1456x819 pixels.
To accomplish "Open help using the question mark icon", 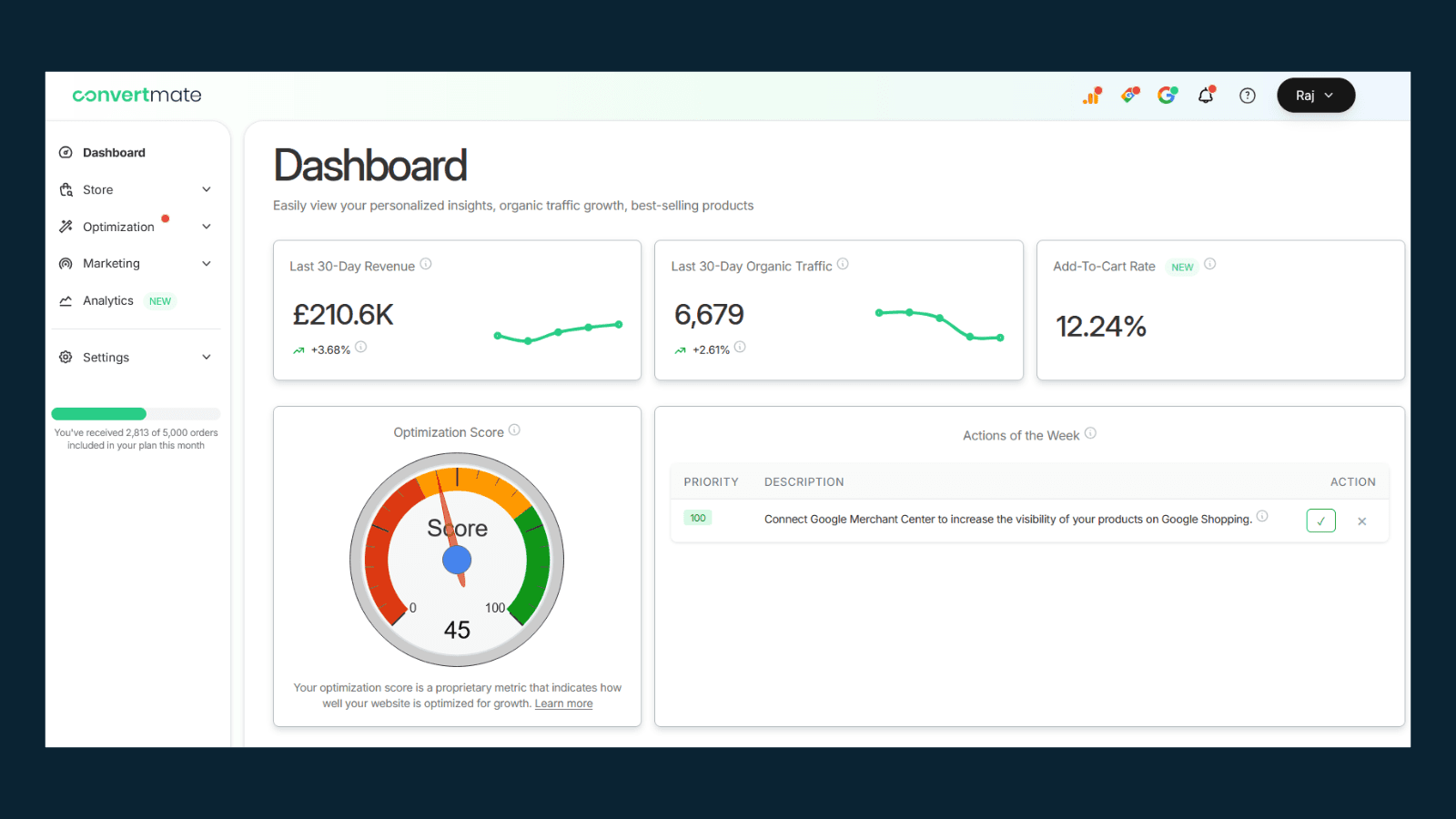I will [x=1247, y=95].
